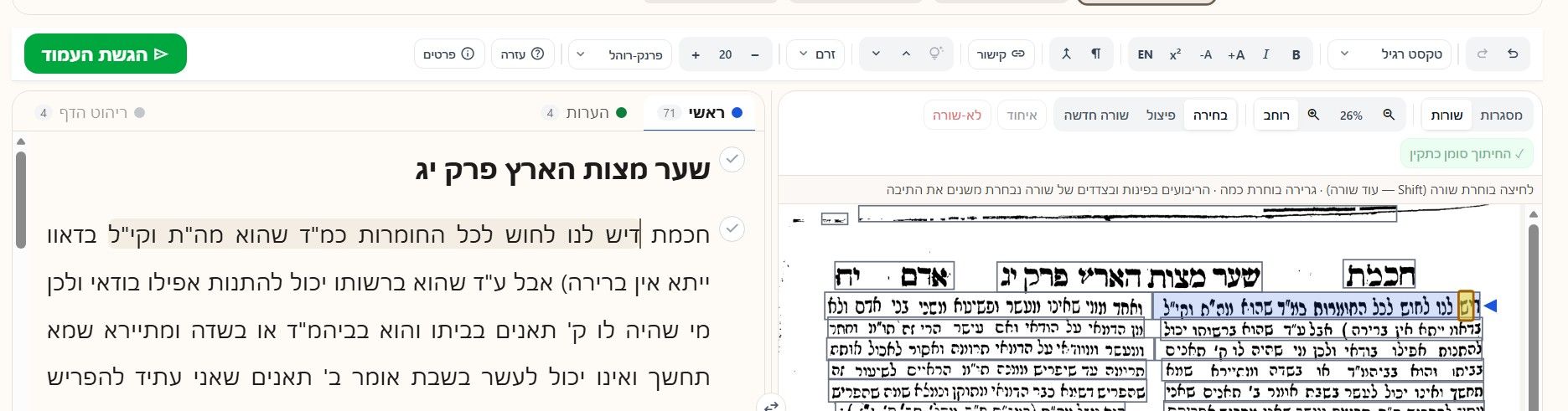Viewport: 1568px width, 411px height.
Task: Switch to the ריהוט הדף page furniture tab
Action: [x=91, y=113]
